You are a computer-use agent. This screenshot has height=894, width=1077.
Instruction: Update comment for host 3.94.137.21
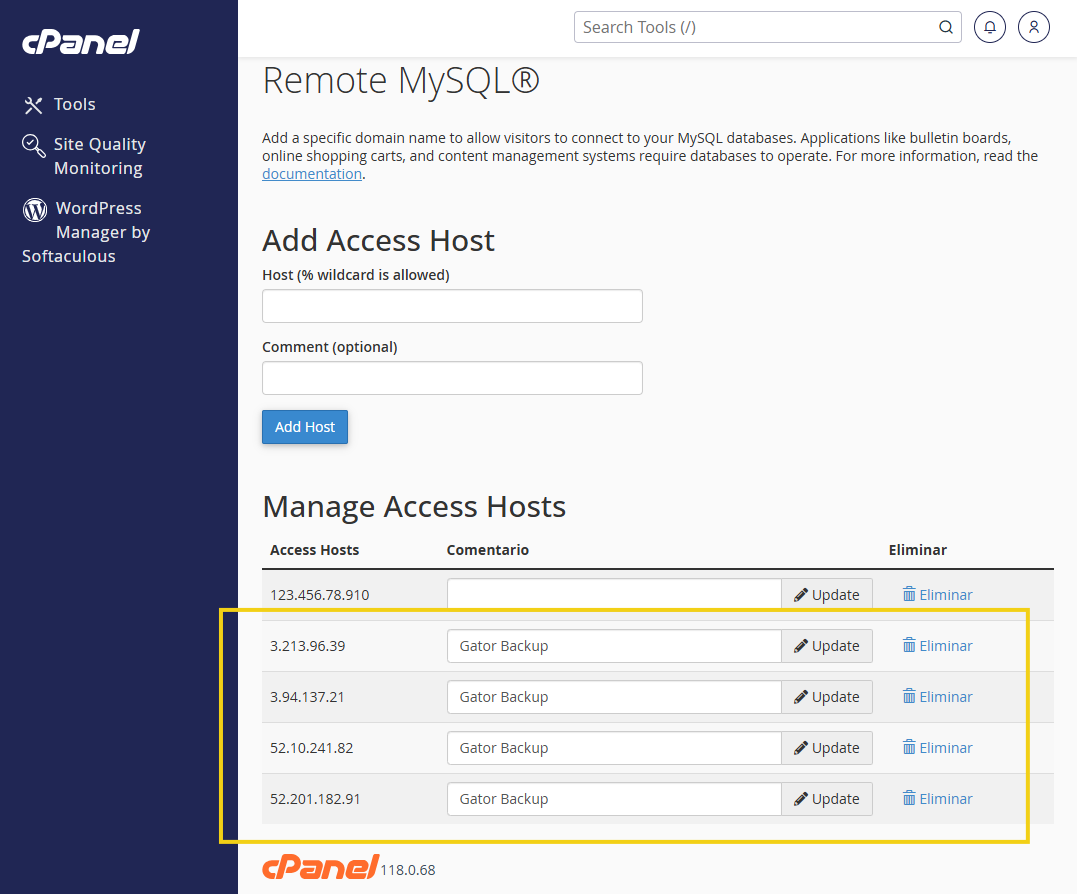pos(827,697)
